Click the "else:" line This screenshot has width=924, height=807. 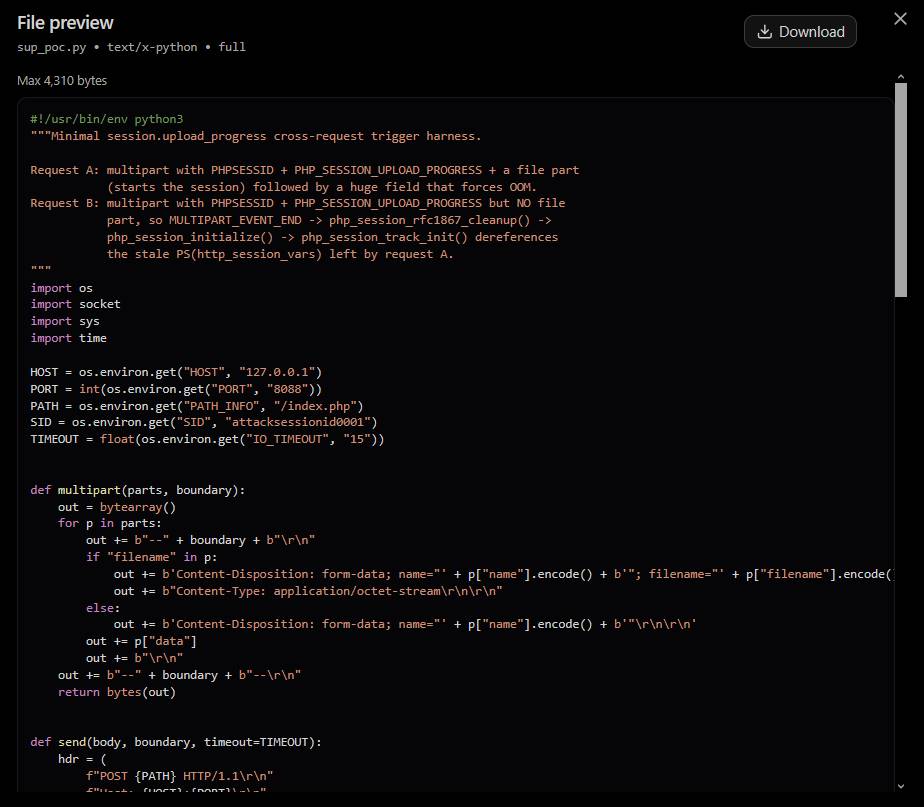[x=103, y=608]
